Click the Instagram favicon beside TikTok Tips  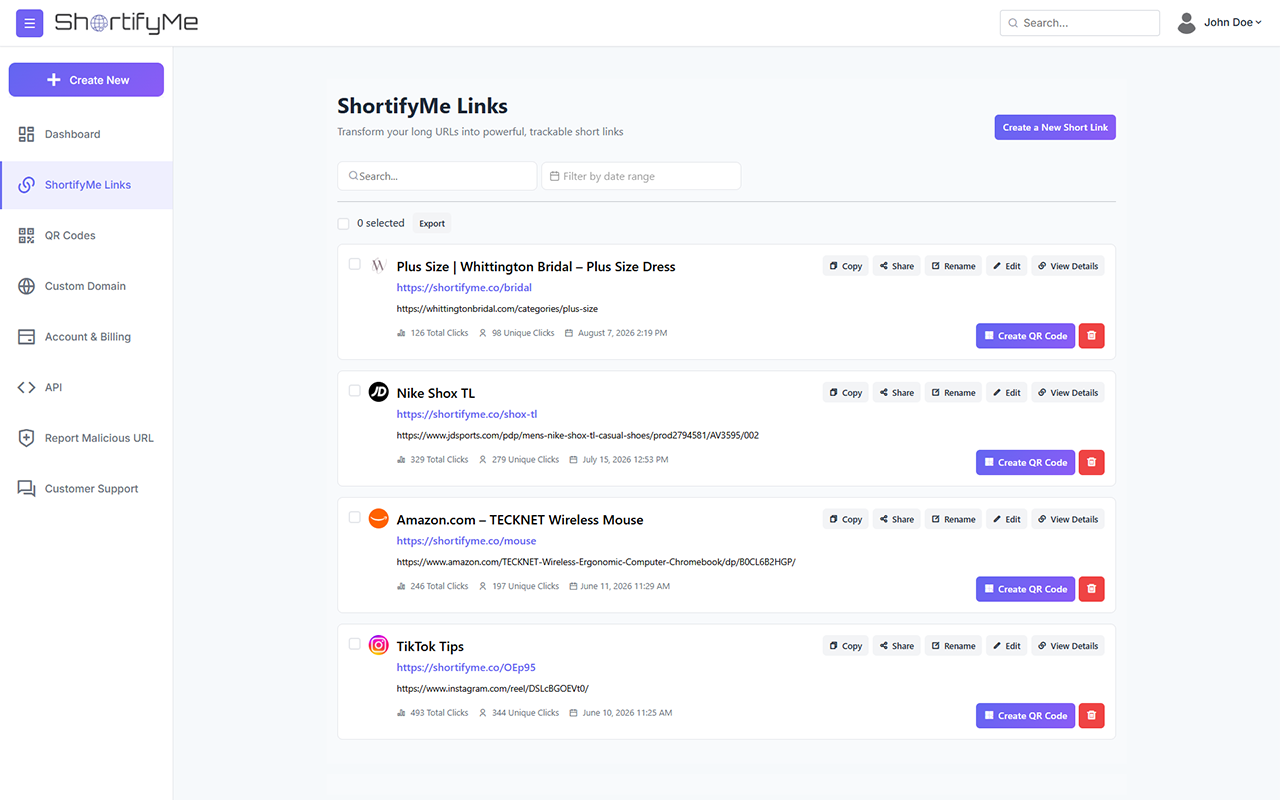[x=378, y=645]
